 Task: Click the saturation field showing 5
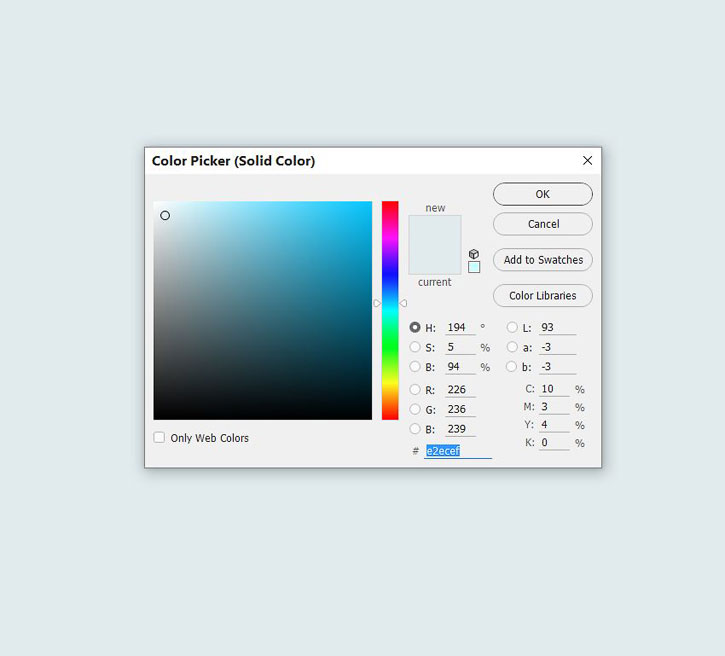(460, 347)
